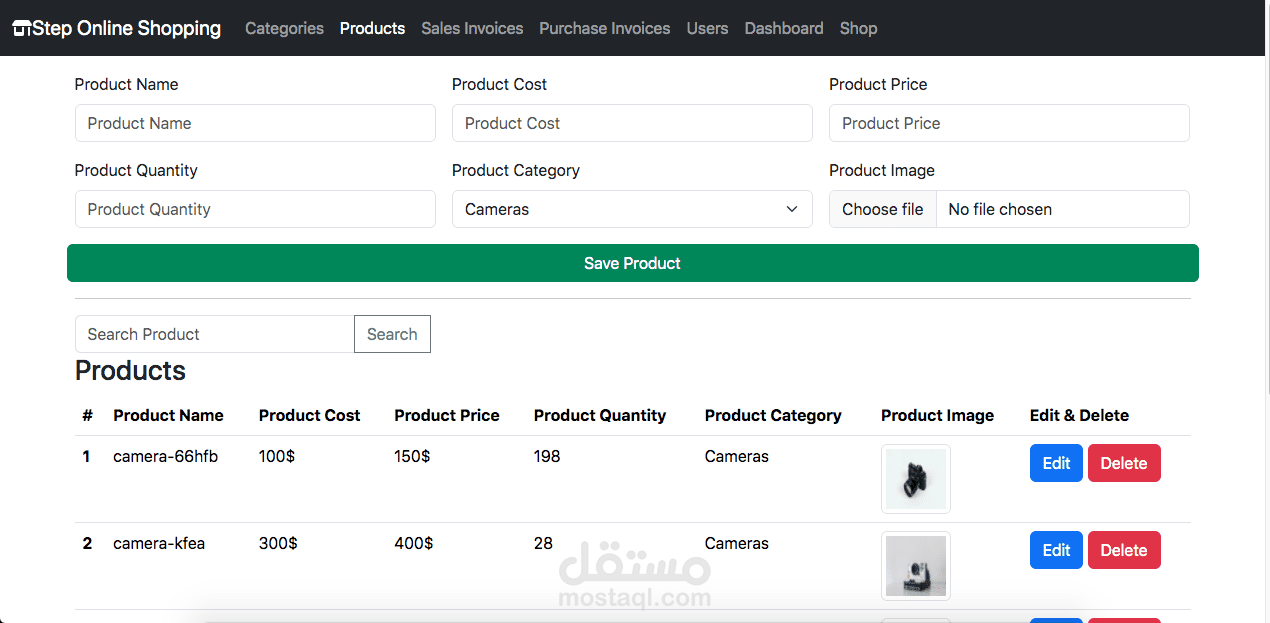Click the Search button
This screenshot has height=623, width=1270.
(x=392, y=334)
